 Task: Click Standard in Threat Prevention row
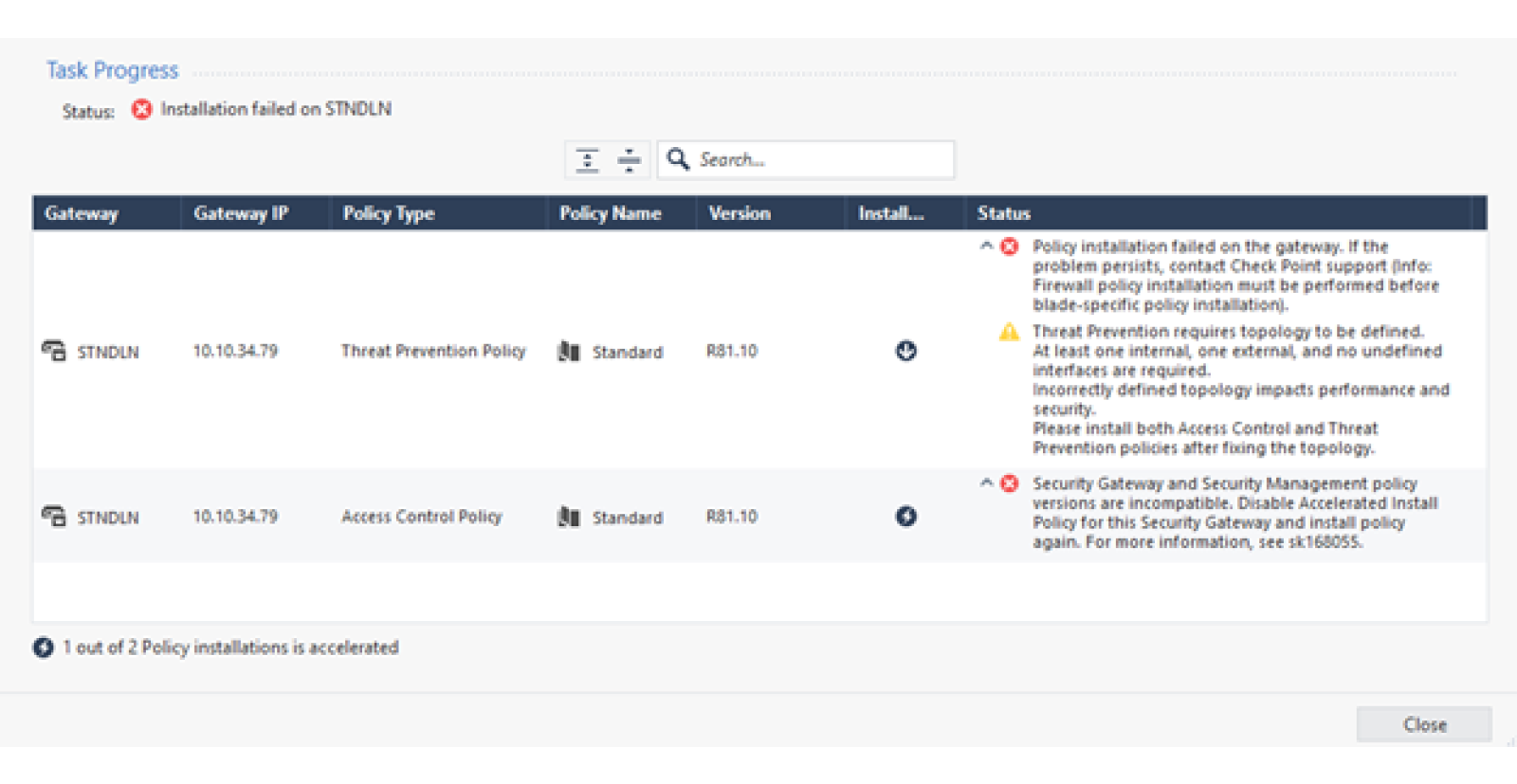(628, 353)
